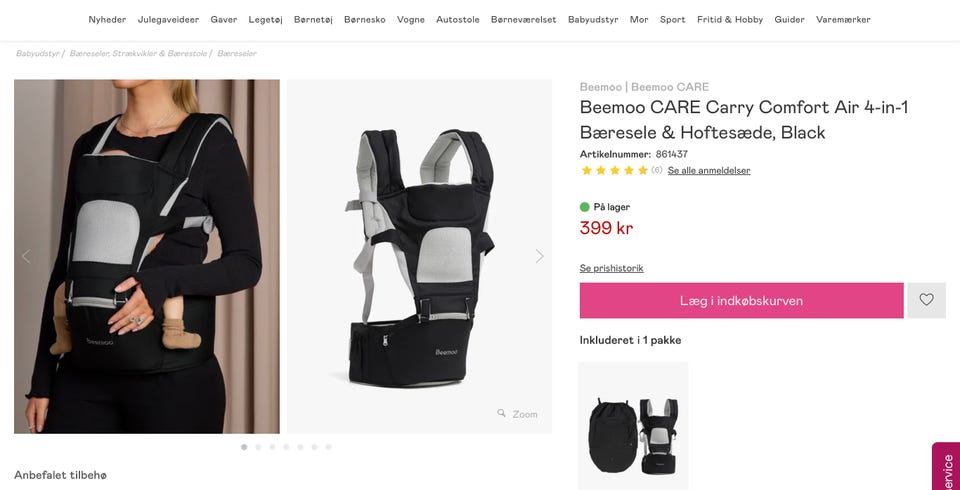Open the customer service side tab
Viewport: 960px width, 490px height.
coord(946,468)
